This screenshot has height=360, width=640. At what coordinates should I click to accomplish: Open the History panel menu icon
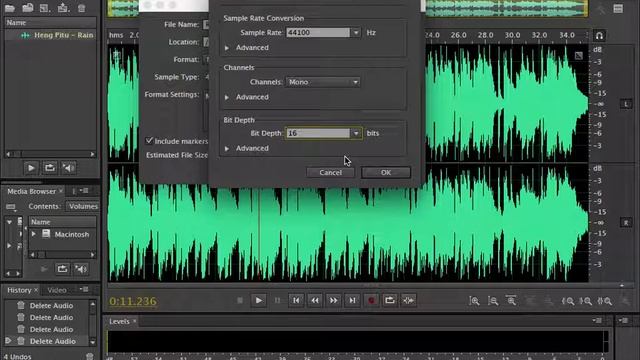tap(84, 289)
